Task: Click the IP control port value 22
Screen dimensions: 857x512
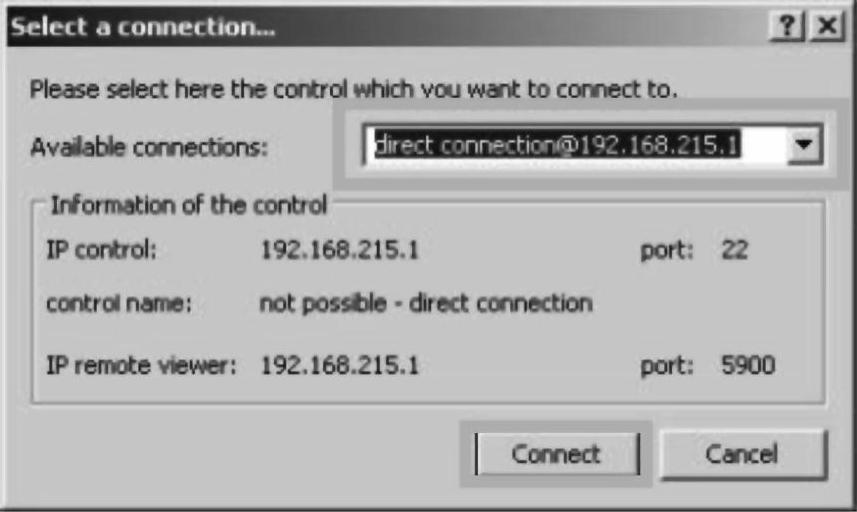Action: 735,250
